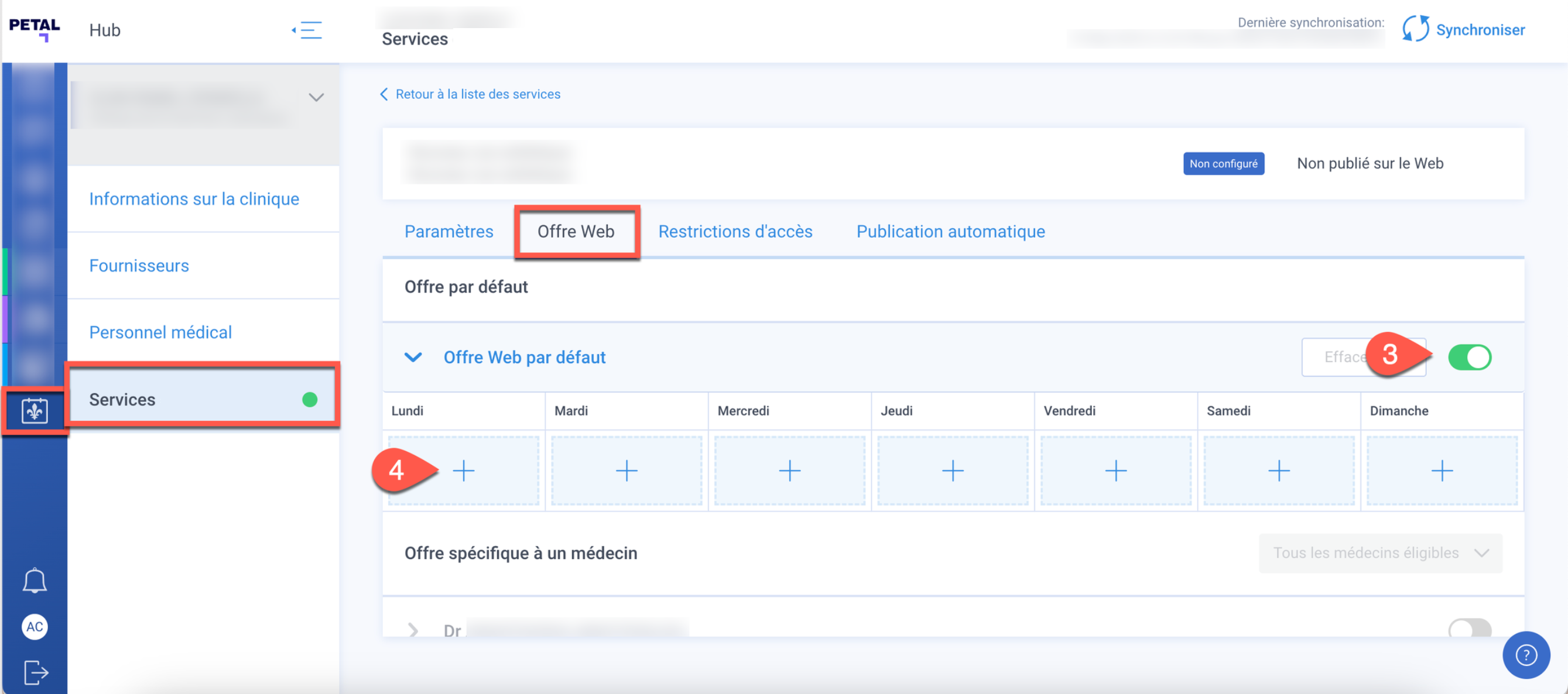The width and height of the screenshot is (1568, 694).
Task: Open the clinic selector dropdown chevron
Action: coord(316,97)
